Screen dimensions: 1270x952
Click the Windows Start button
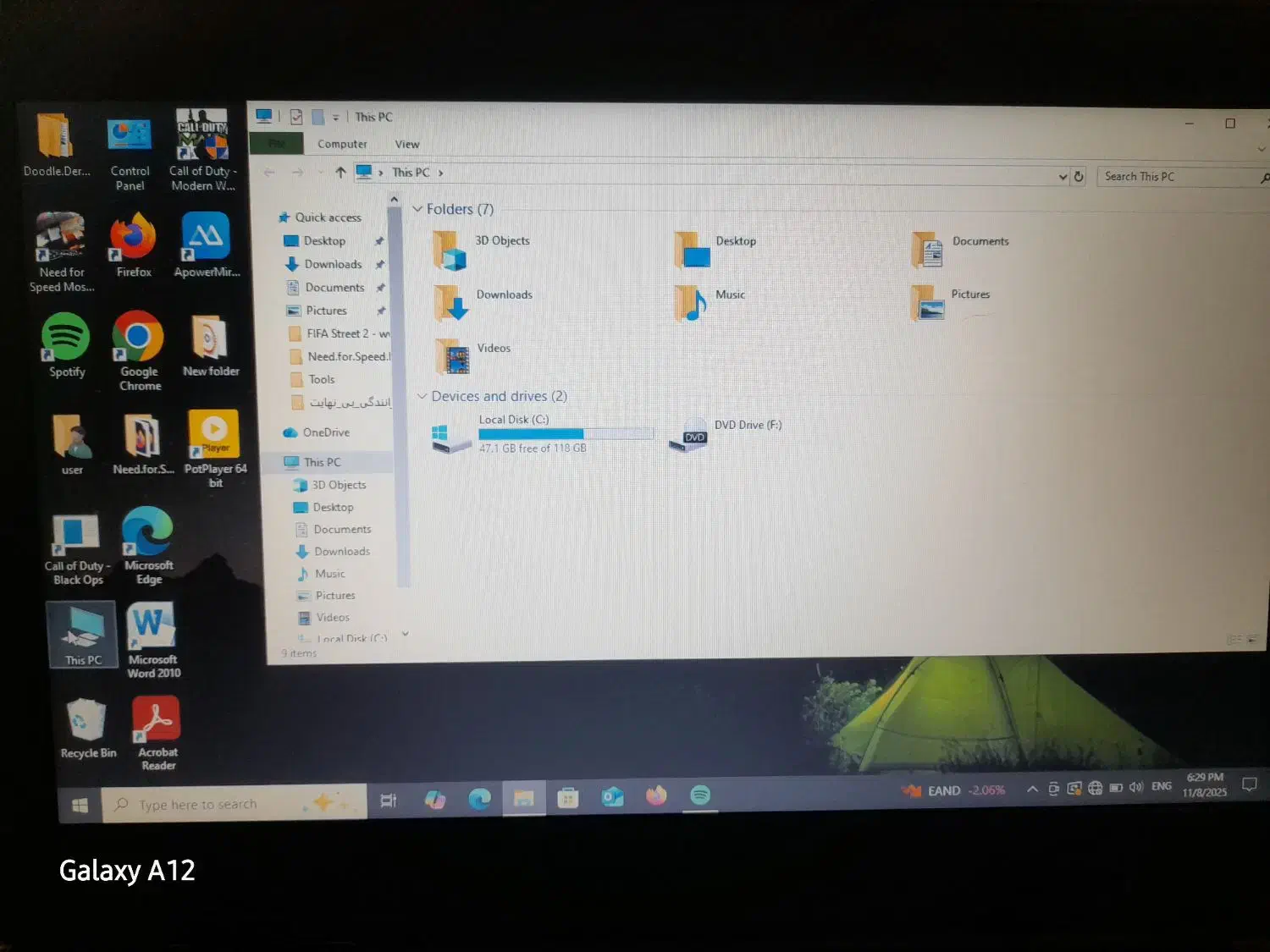pos(80,805)
